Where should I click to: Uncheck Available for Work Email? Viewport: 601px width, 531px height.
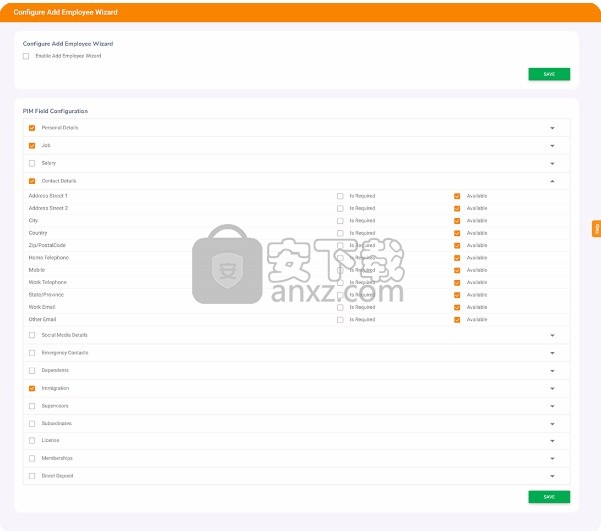point(457,307)
